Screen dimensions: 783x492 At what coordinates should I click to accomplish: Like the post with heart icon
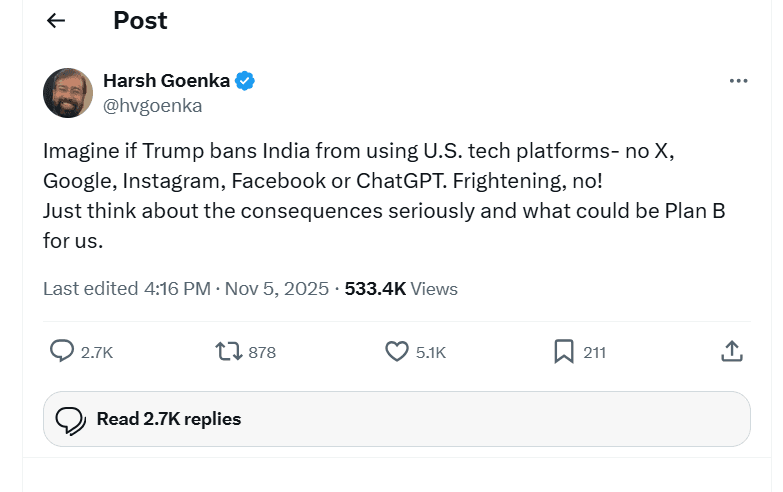point(397,351)
